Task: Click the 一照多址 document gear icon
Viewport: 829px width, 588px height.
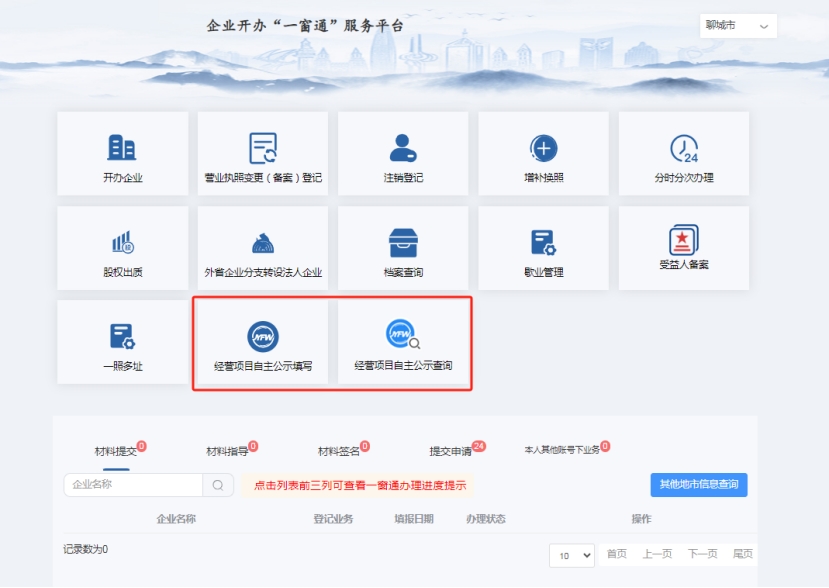Action: point(122,337)
